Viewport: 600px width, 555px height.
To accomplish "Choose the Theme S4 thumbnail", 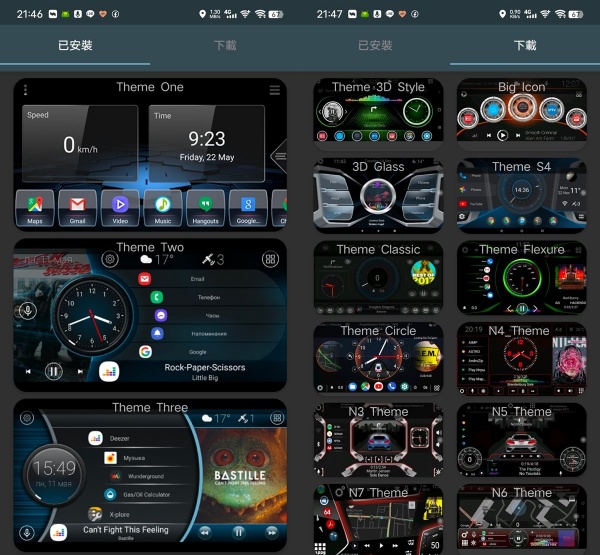I will pos(522,196).
